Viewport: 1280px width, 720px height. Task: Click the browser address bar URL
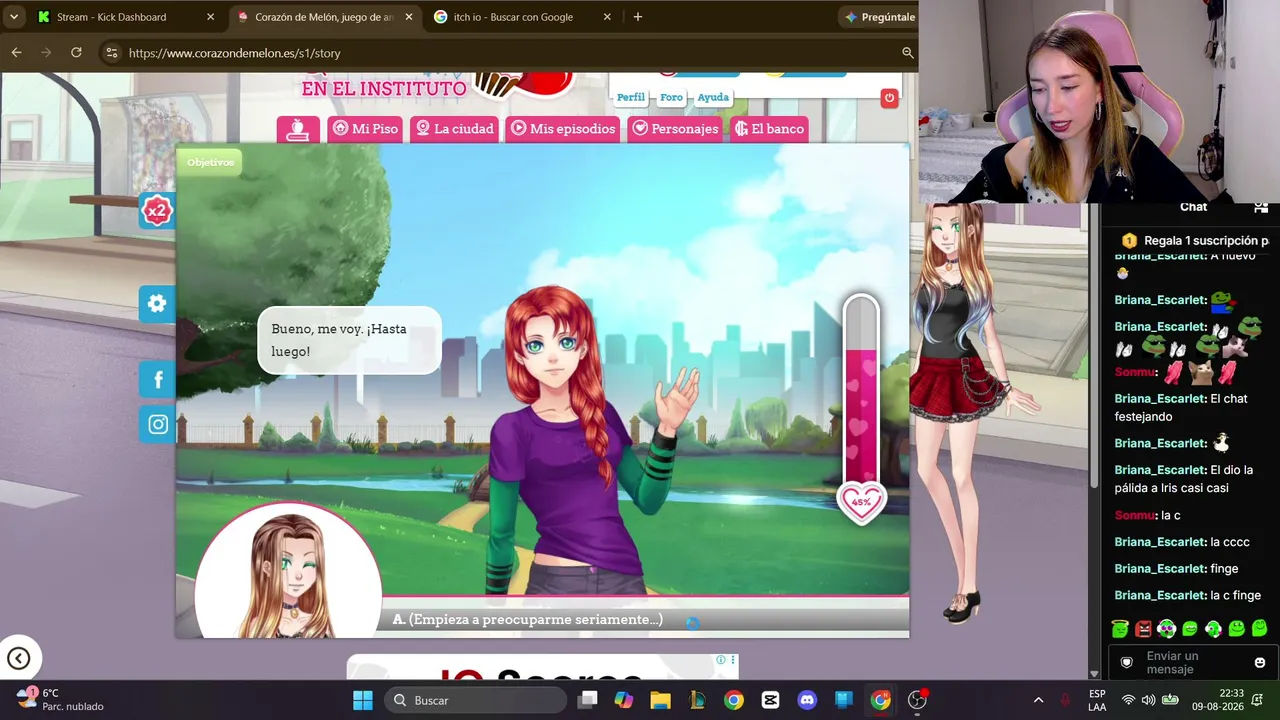(235, 53)
